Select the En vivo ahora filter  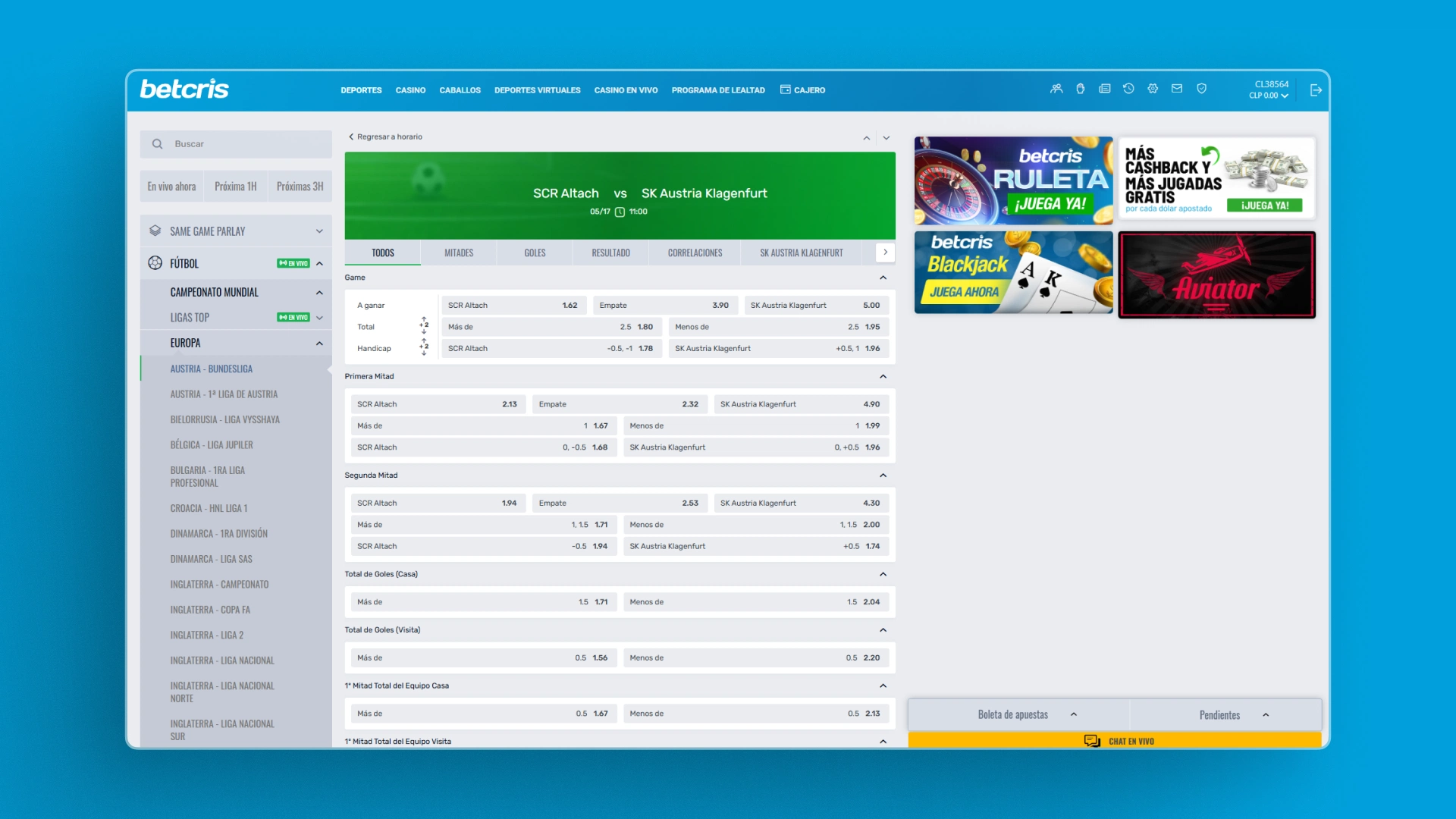point(171,187)
